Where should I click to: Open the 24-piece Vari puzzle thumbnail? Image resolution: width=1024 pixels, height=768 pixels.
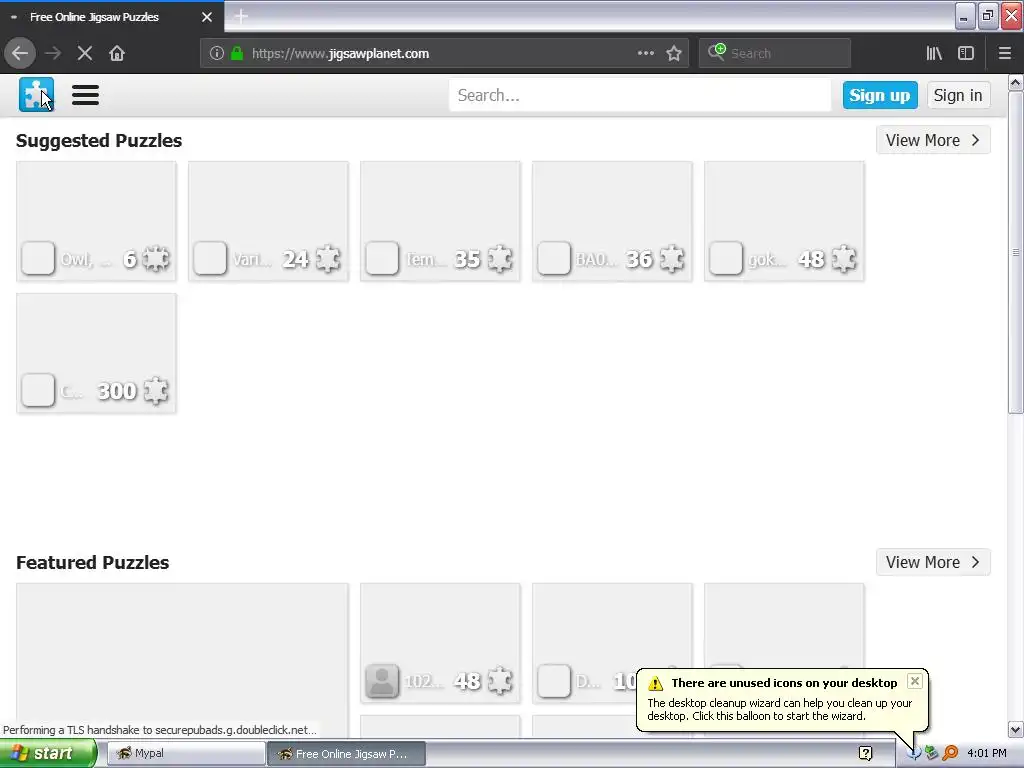point(268,221)
